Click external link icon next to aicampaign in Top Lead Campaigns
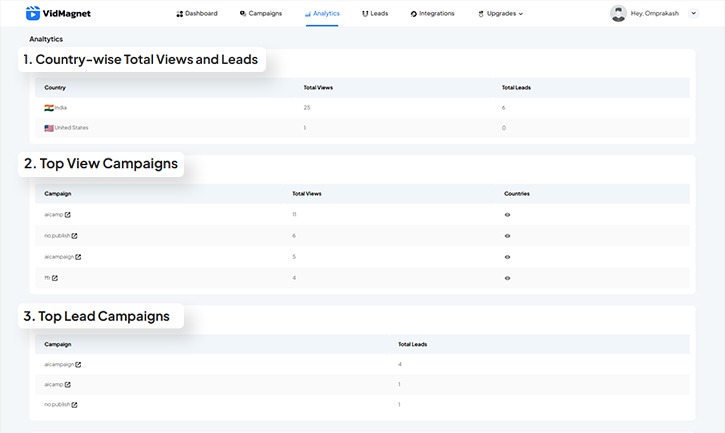Viewport: 725px width, 433px height. [78, 364]
